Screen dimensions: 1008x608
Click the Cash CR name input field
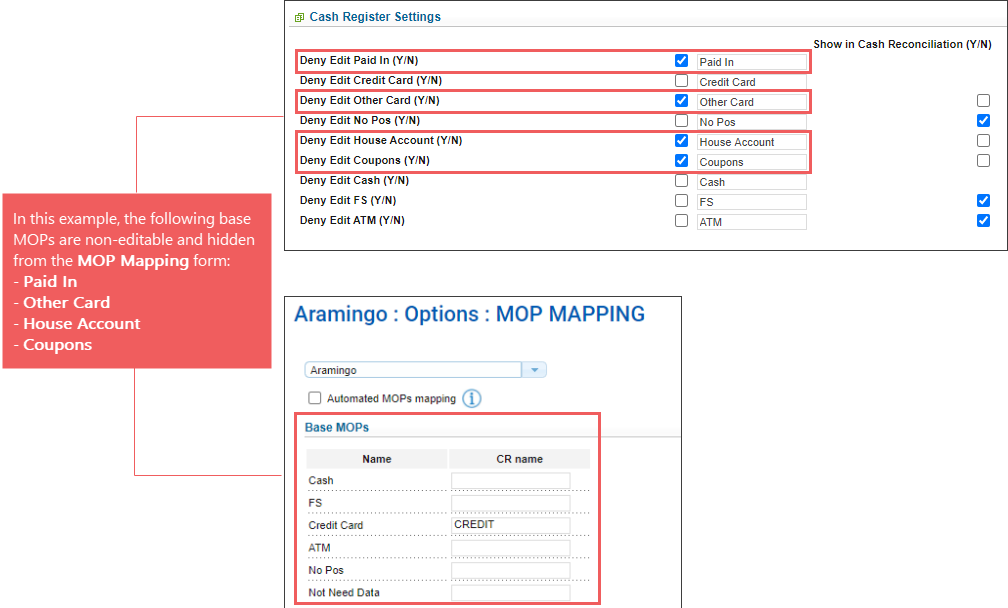point(510,481)
